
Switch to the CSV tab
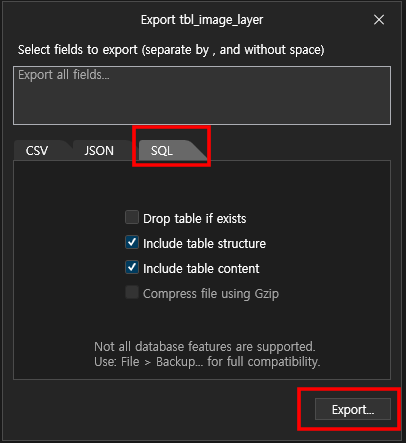(37, 151)
